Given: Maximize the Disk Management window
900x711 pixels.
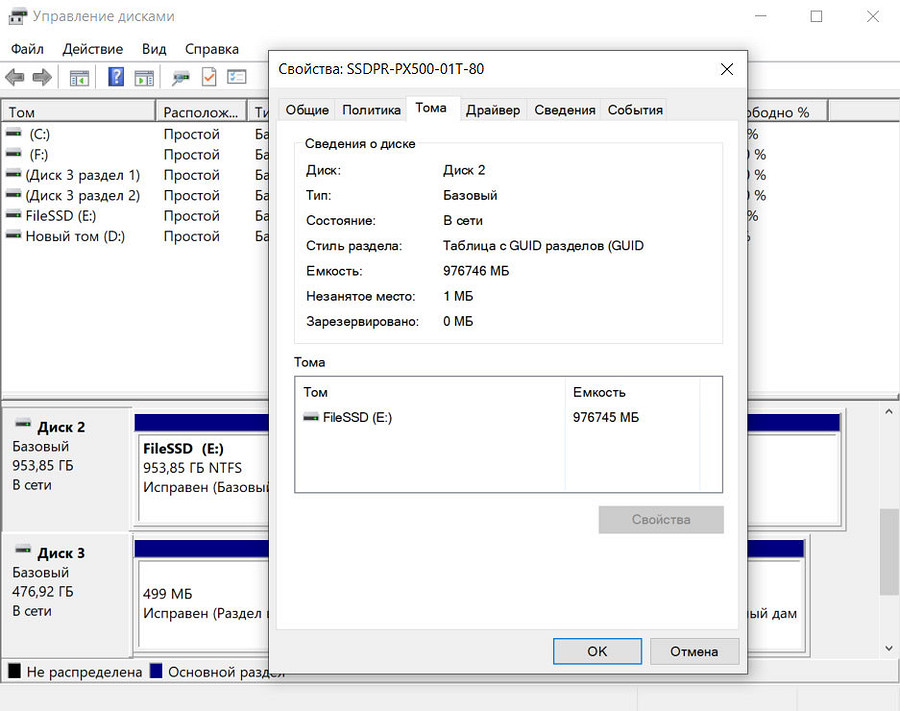Looking at the screenshot, I should click(816, 17).
